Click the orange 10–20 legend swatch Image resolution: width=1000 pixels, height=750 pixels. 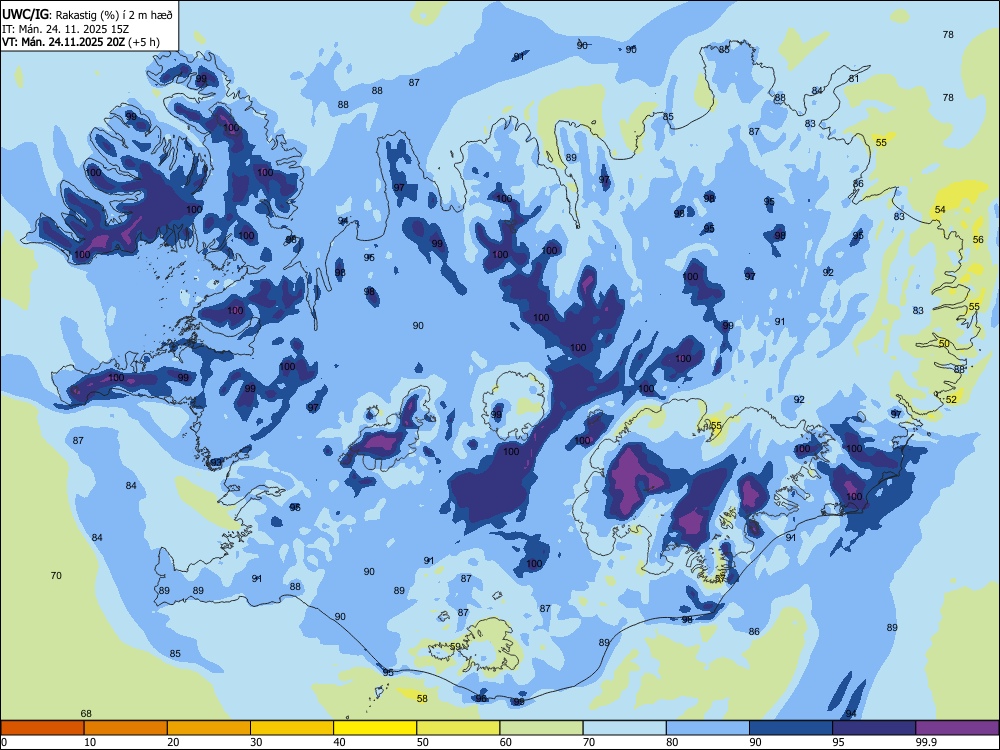[126, 728]
